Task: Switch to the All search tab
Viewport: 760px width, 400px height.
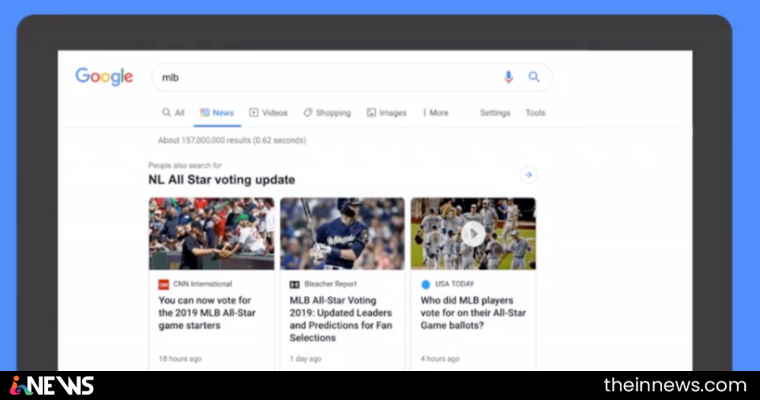Action: pyautogui.click(x=174, y=112)
